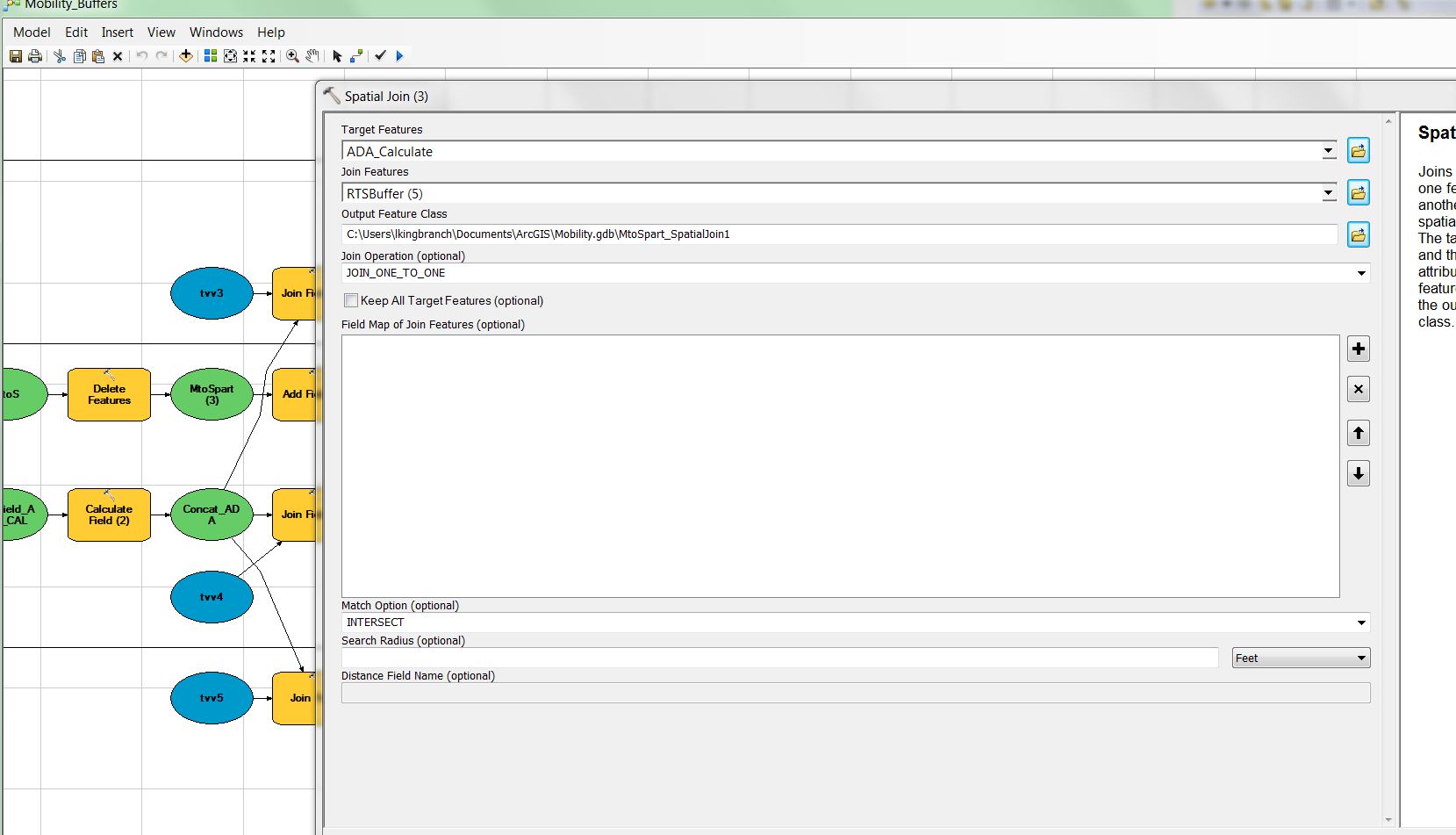Screen dimensions: 1456x835
Task: Delete selected element with X icon
Action: click(118, 56)
